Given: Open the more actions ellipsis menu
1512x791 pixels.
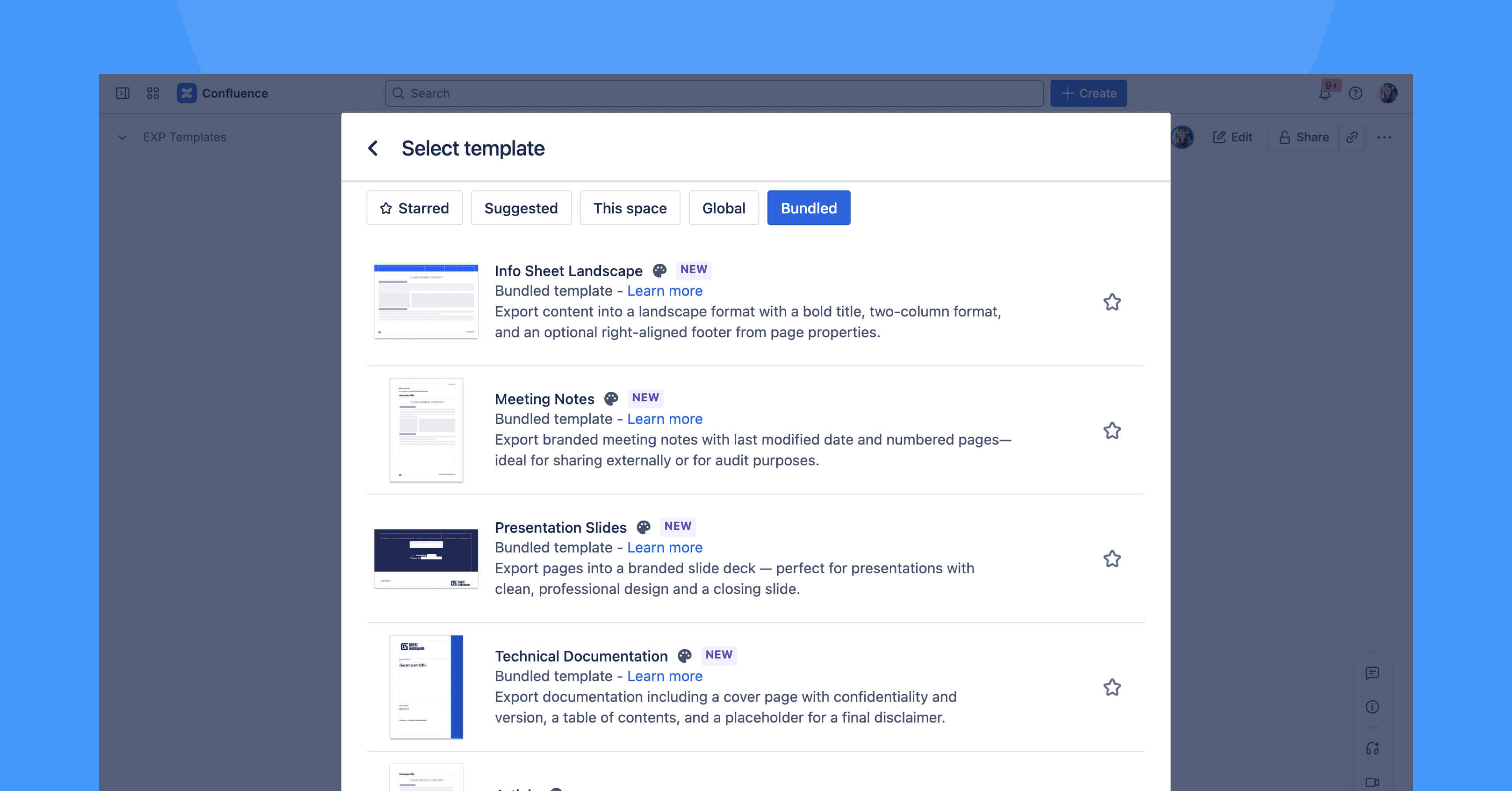Looking at the screenshot, I should [x=1384, y=137].
